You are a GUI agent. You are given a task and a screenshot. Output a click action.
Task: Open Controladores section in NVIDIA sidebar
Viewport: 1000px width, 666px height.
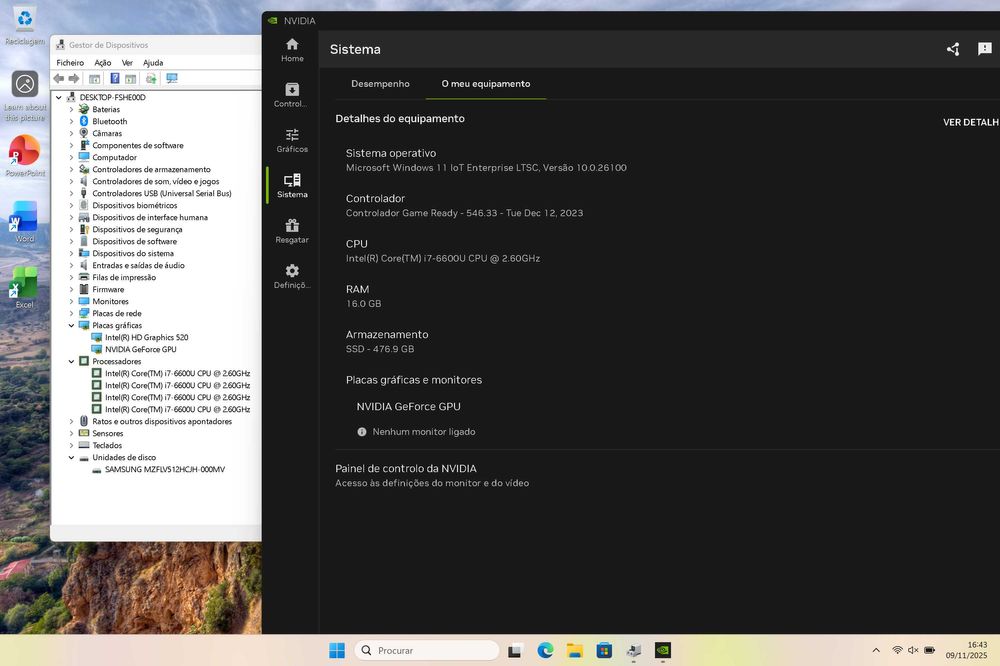point(292,95)
